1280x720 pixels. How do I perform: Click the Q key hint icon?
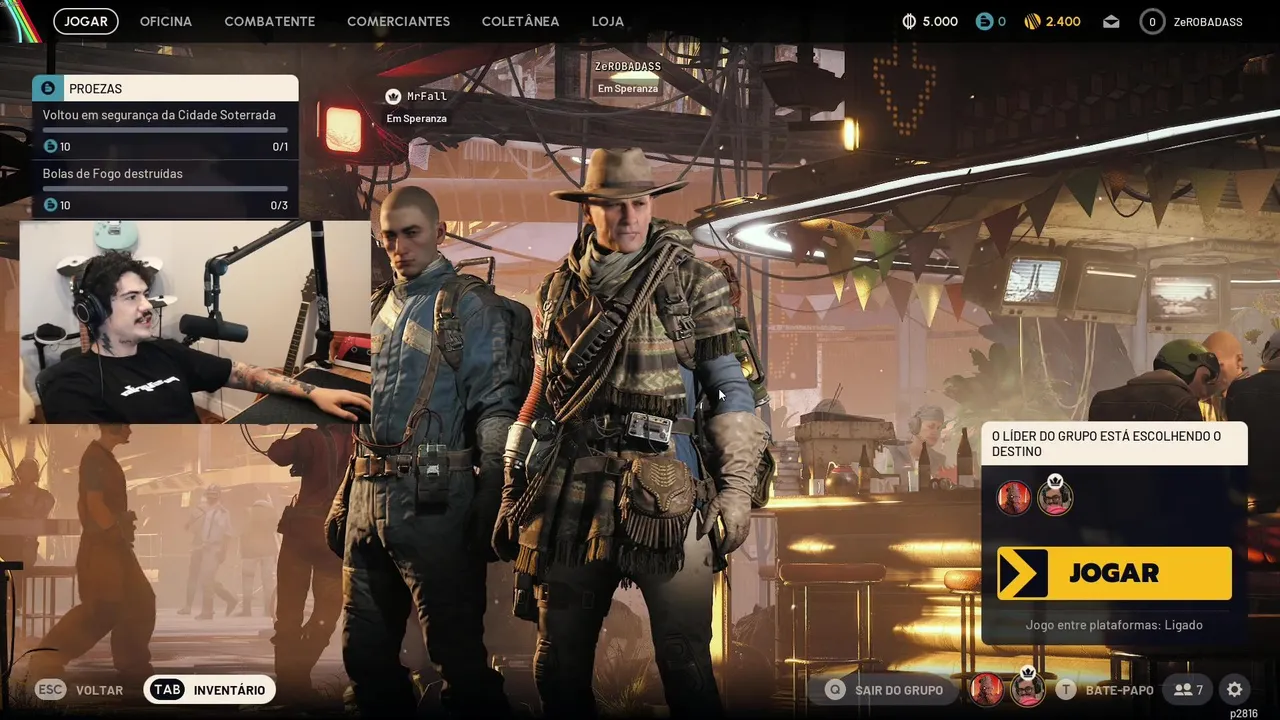835,690
